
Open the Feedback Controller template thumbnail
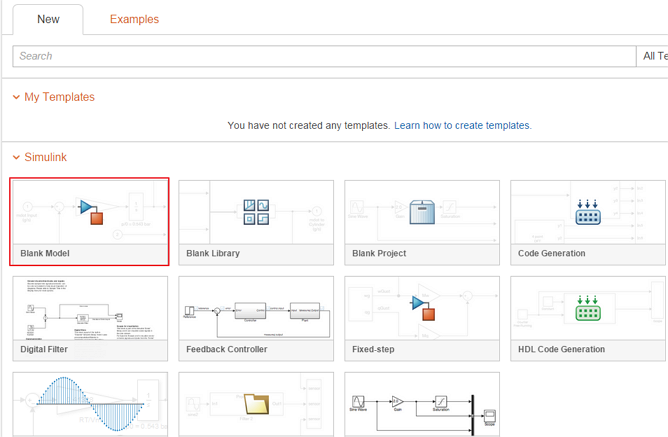click(257, 308)
